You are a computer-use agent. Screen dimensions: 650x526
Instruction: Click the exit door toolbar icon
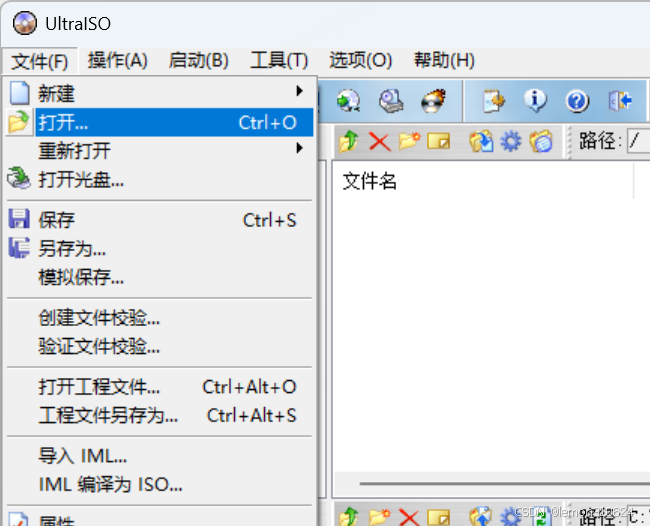[x=620, y=101]
